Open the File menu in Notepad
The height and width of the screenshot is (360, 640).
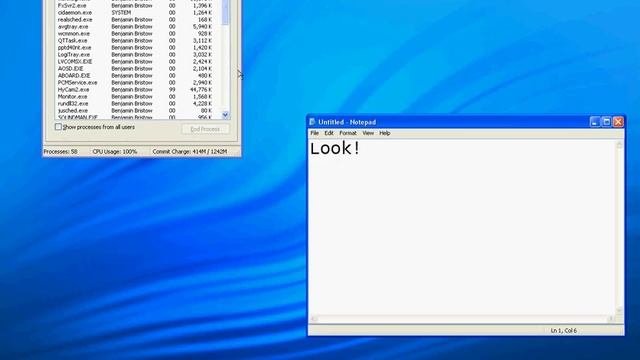click(314, 133)
